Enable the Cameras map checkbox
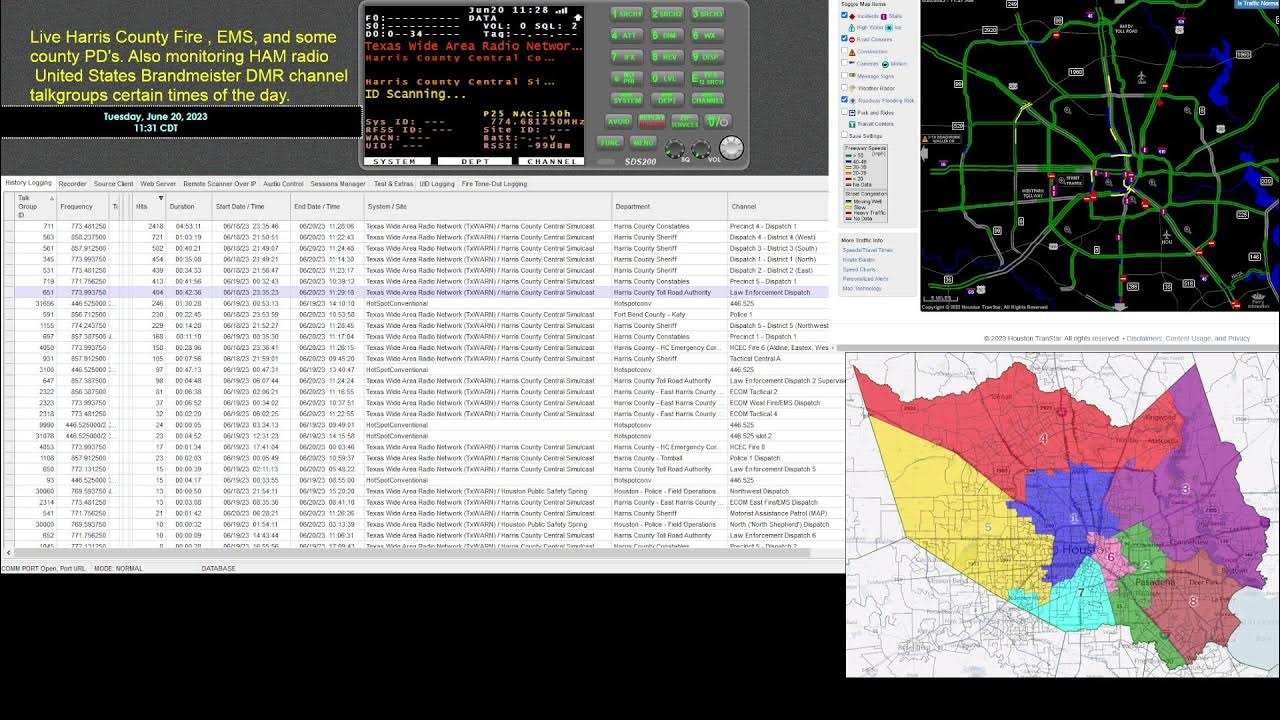 tap(844, 63)
